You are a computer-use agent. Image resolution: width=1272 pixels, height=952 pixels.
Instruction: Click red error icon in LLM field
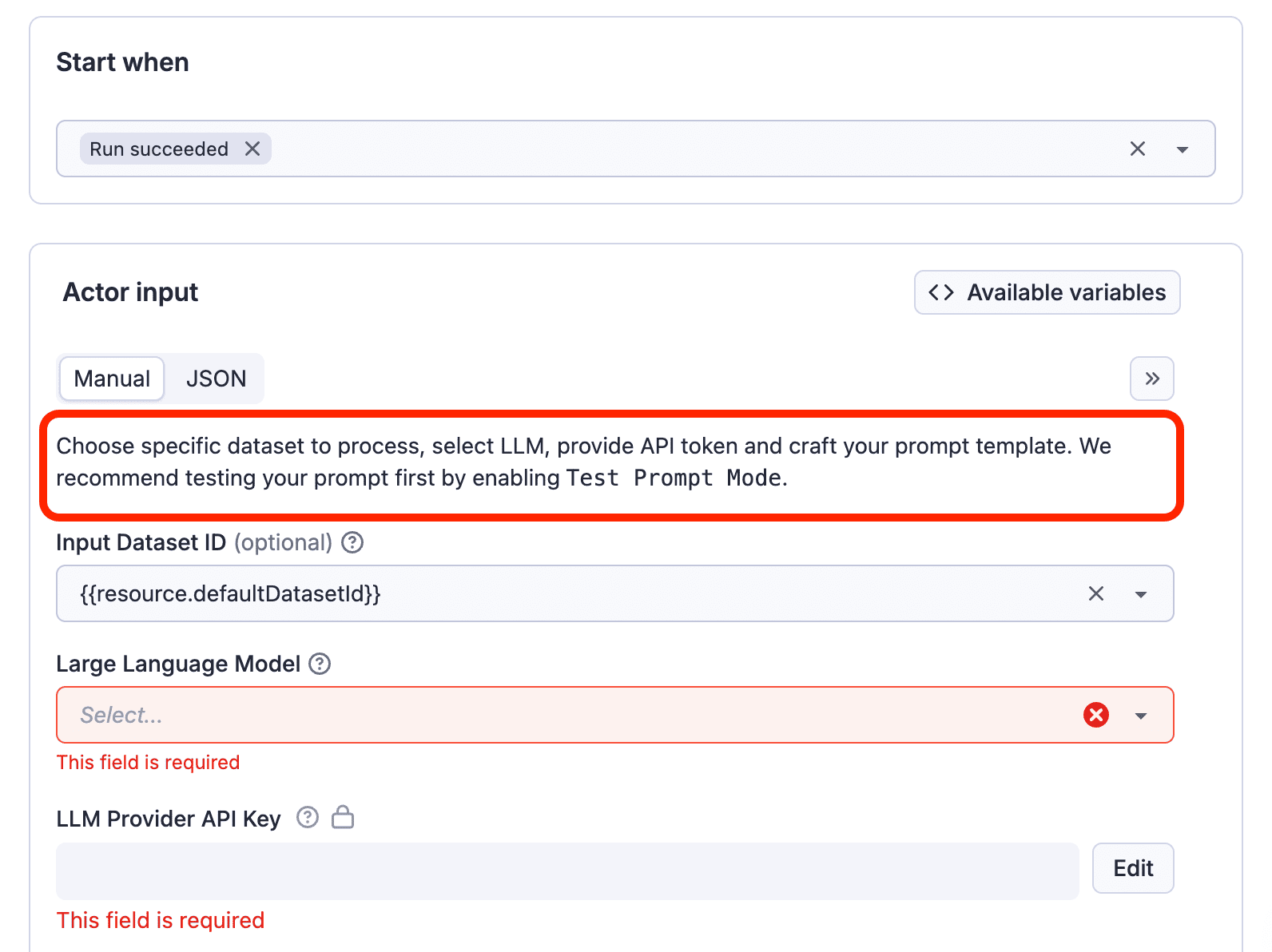[1096, 715]
